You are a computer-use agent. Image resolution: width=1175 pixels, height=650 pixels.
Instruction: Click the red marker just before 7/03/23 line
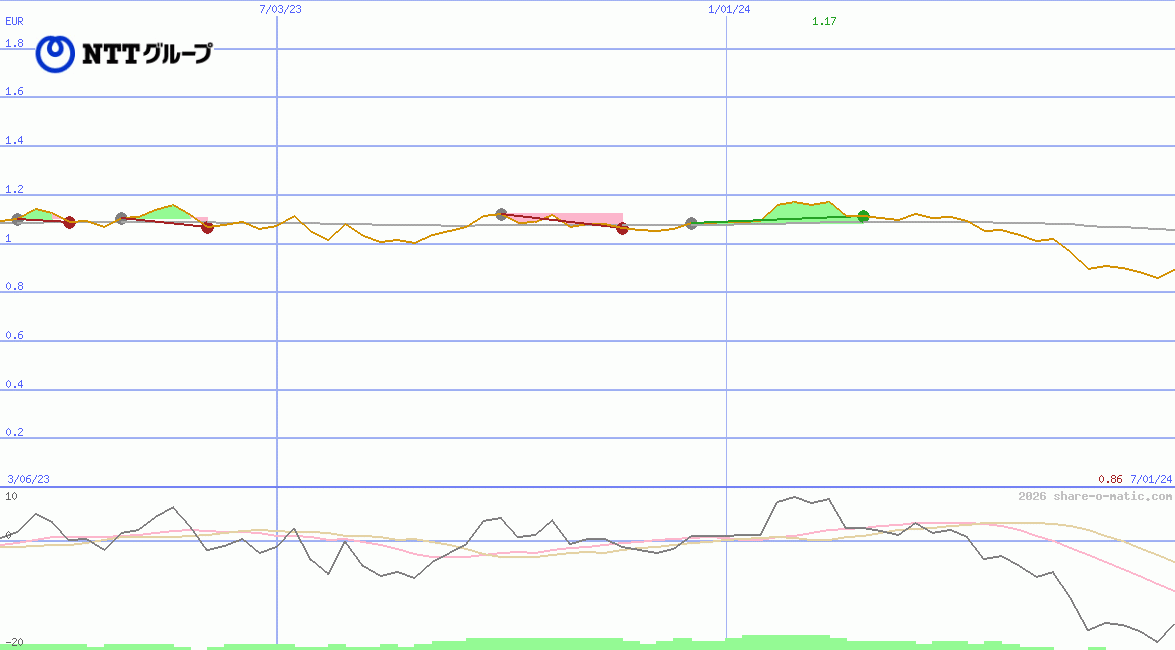tap(207, 227)
